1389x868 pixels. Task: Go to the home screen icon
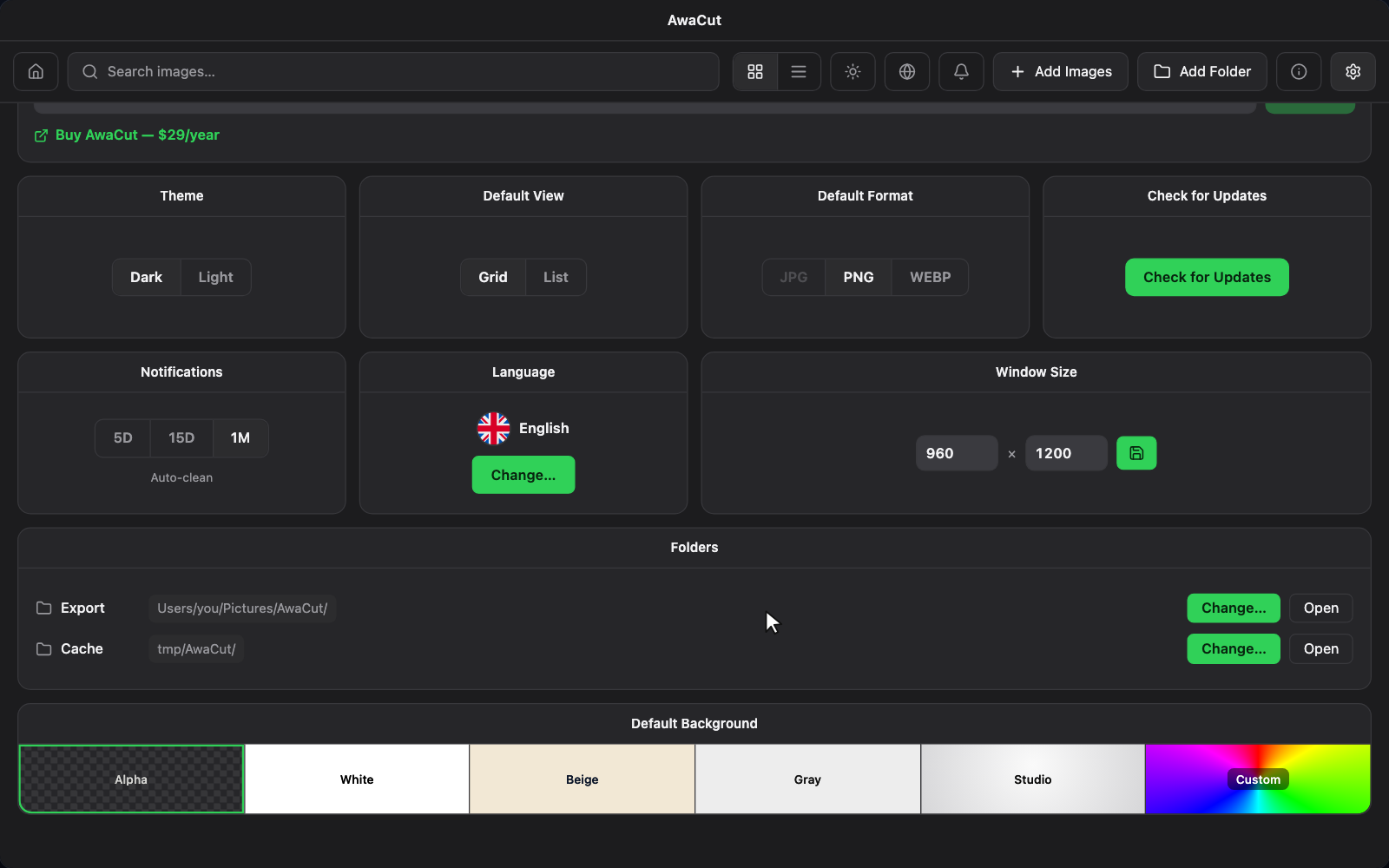36,72
